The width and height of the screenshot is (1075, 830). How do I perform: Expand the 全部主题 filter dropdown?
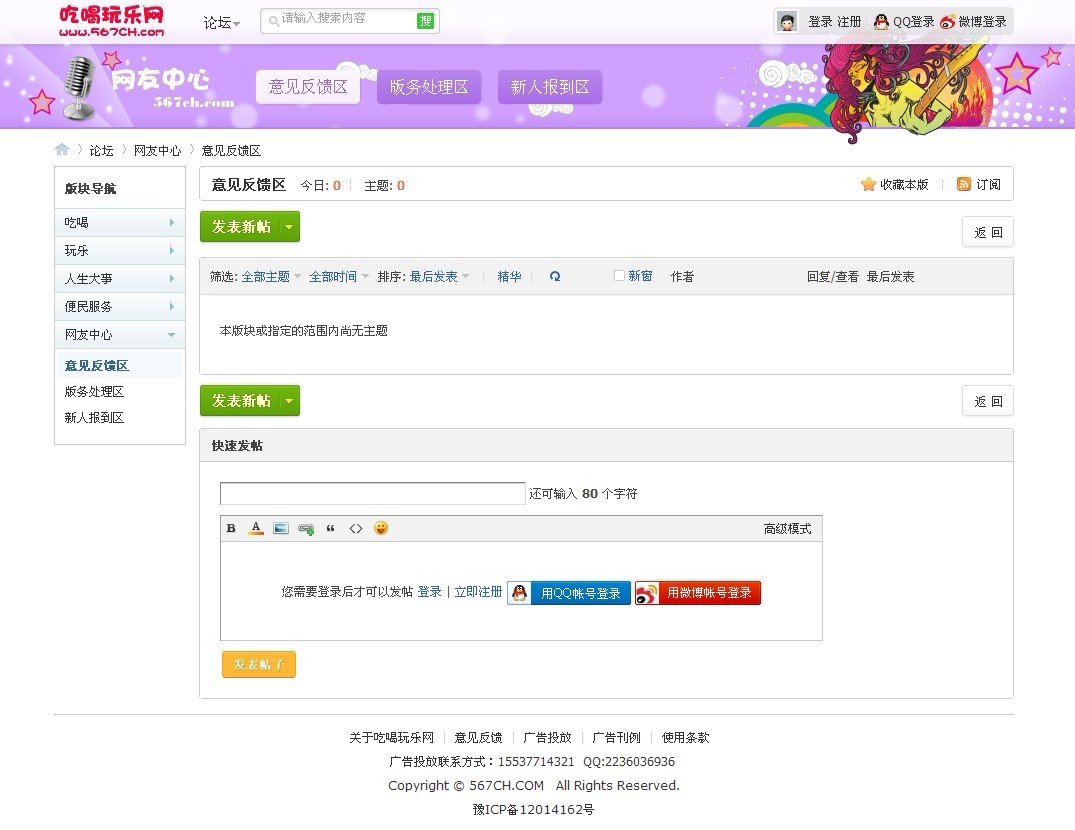tap(268, 276)
